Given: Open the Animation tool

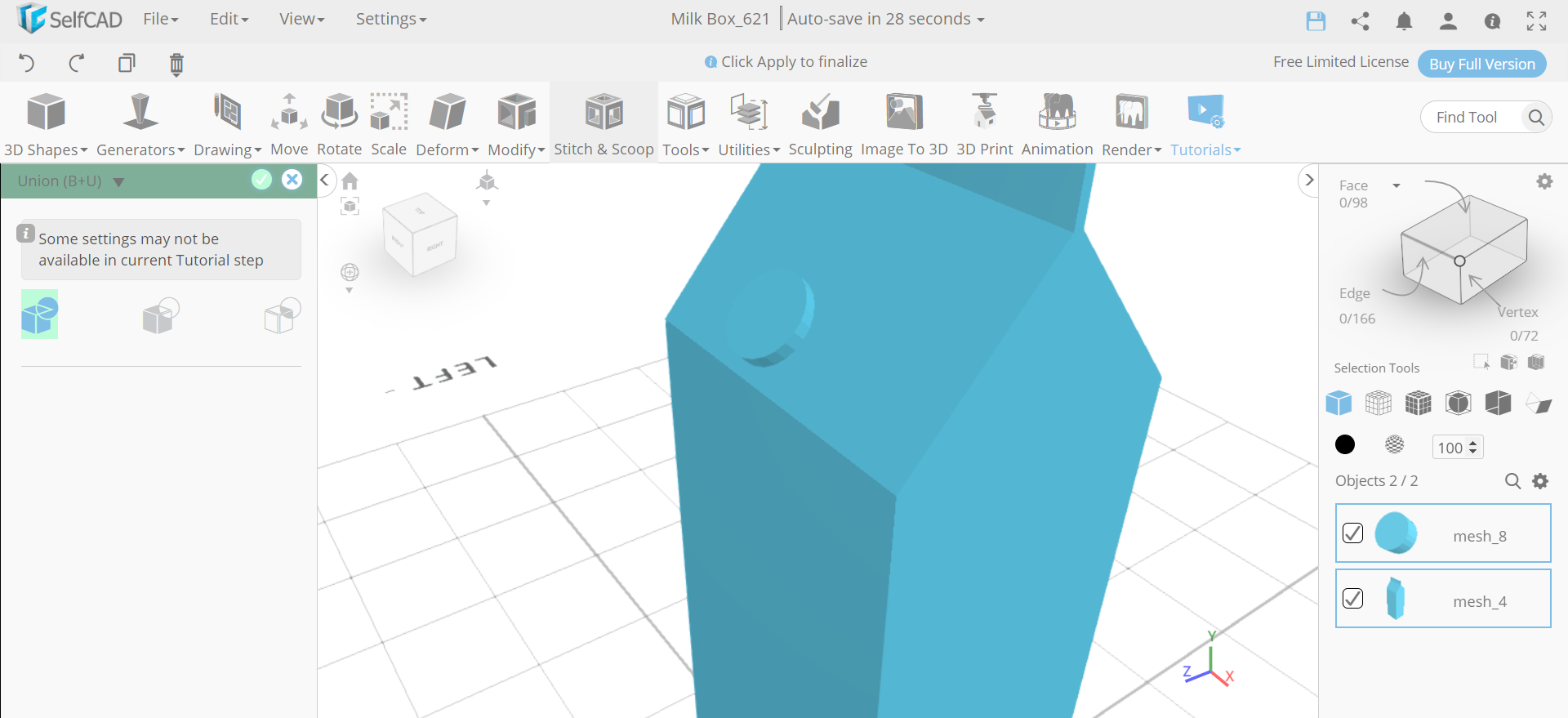Looking at the screenshot, I should [x=1057, y=124].
